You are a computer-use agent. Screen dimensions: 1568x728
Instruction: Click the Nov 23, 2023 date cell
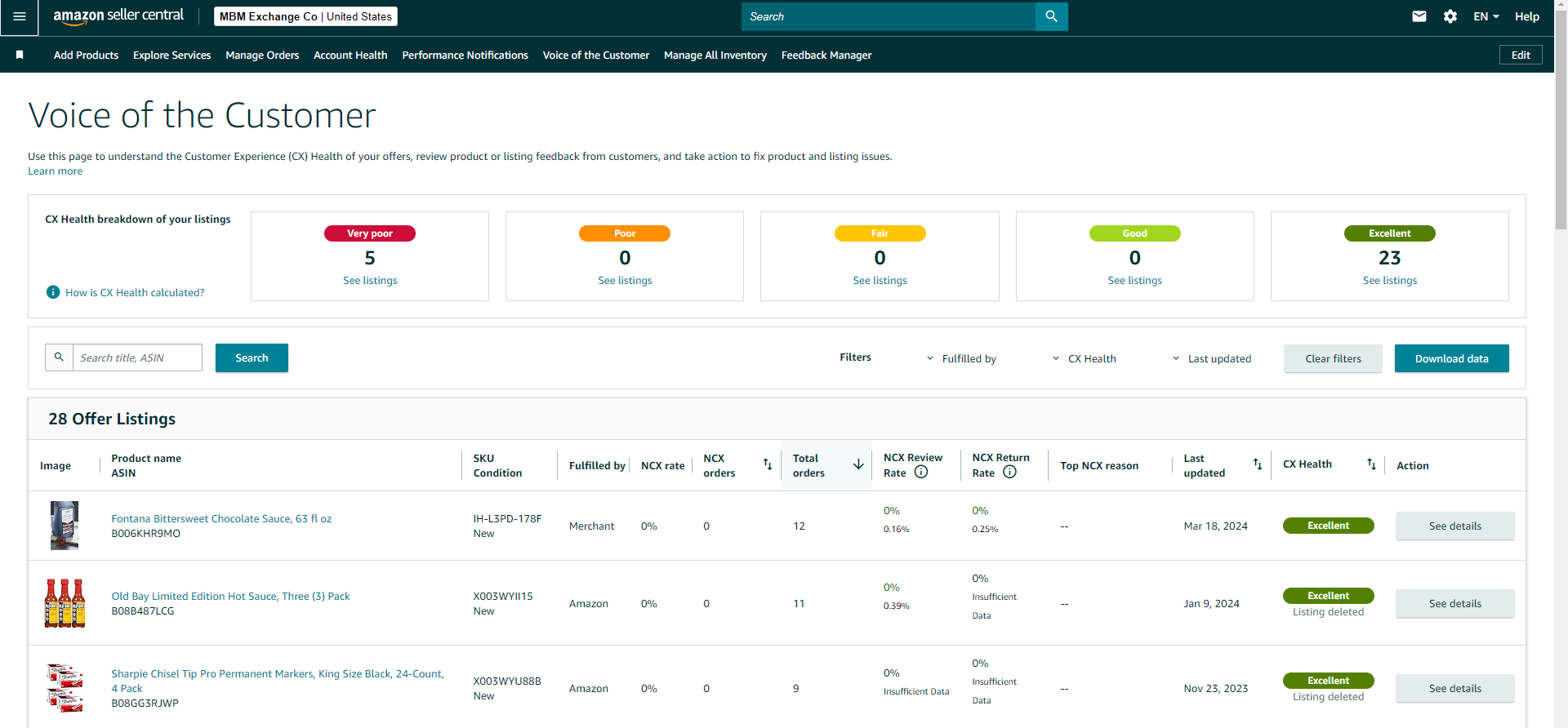pos(1215,688)
